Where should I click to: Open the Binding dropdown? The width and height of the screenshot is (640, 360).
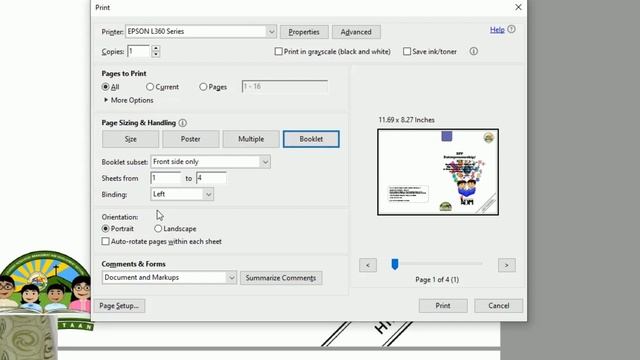[208, 194]
